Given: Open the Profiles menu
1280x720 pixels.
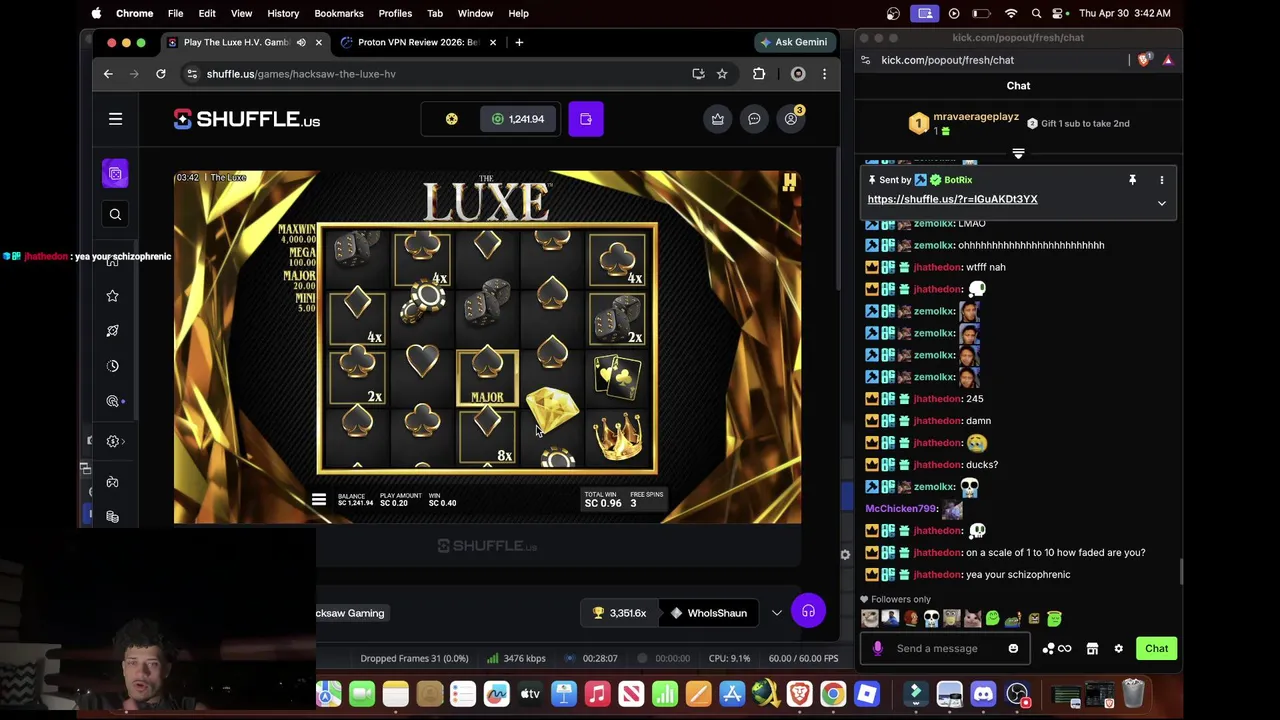Looking at the screenshot, I should [395, 13].
